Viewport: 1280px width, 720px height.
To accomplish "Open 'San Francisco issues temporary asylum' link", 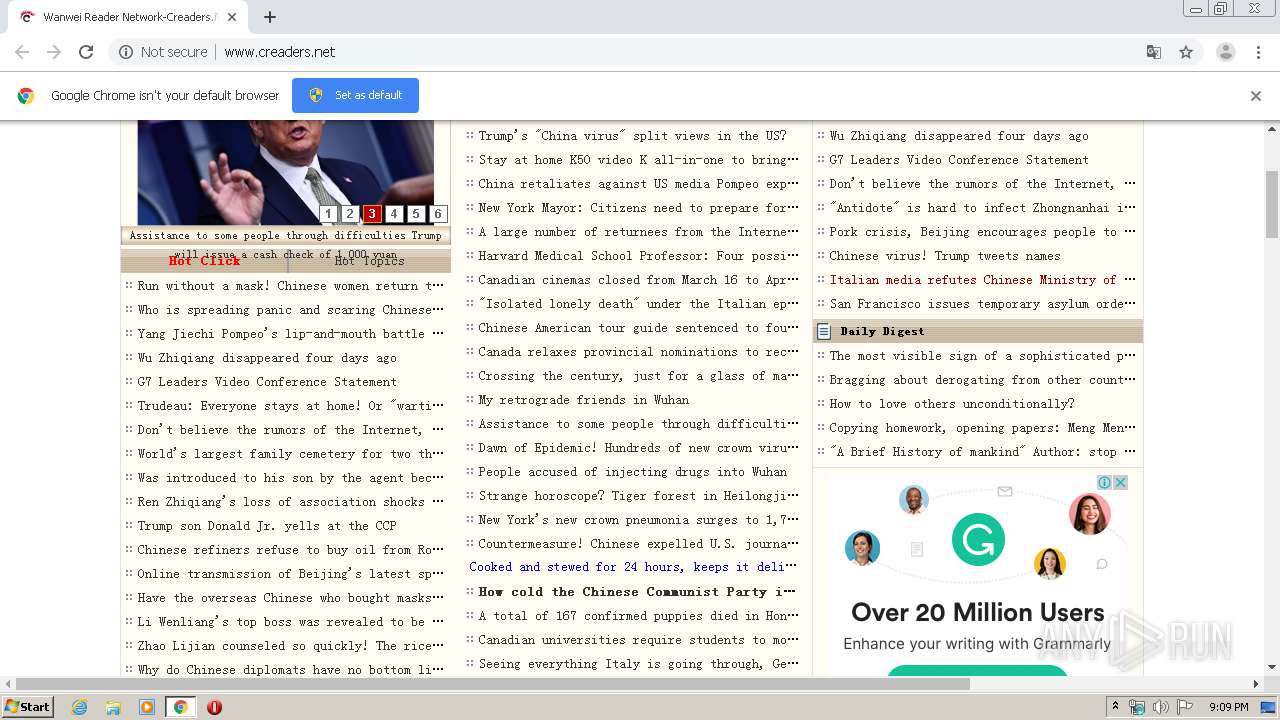I will tap(982, 304).
